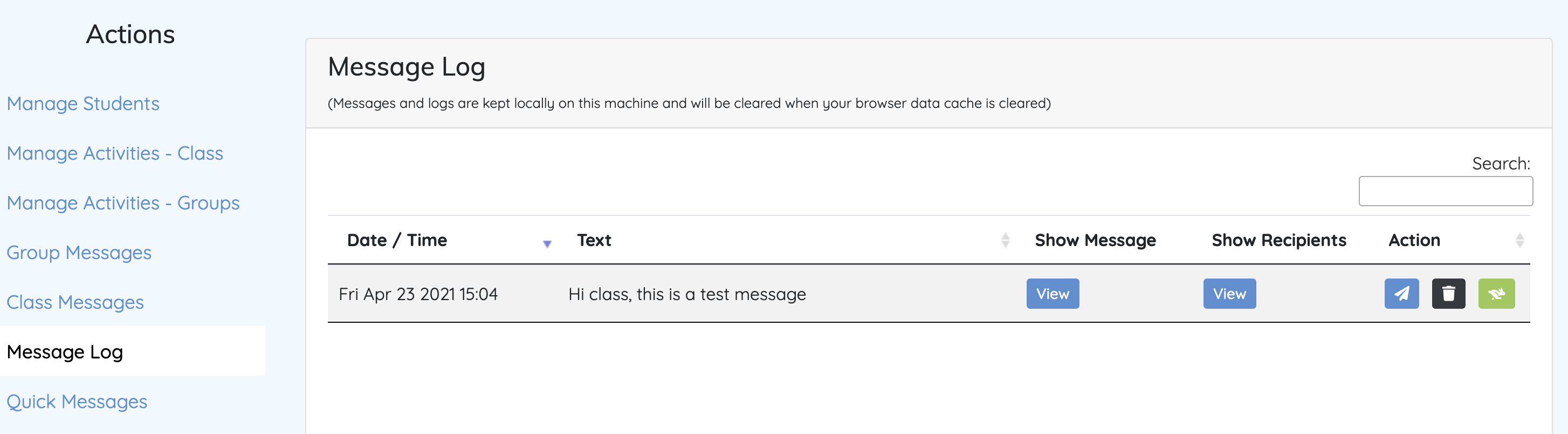
Task: Open Quick Messages from sidebar
Action: (x=77, y=402)
